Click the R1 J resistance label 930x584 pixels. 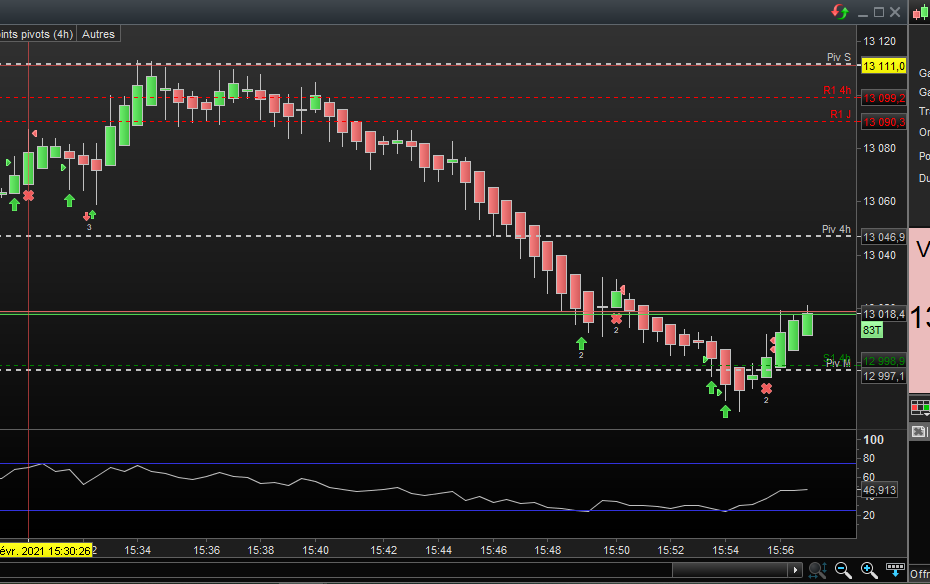(840, 114)
